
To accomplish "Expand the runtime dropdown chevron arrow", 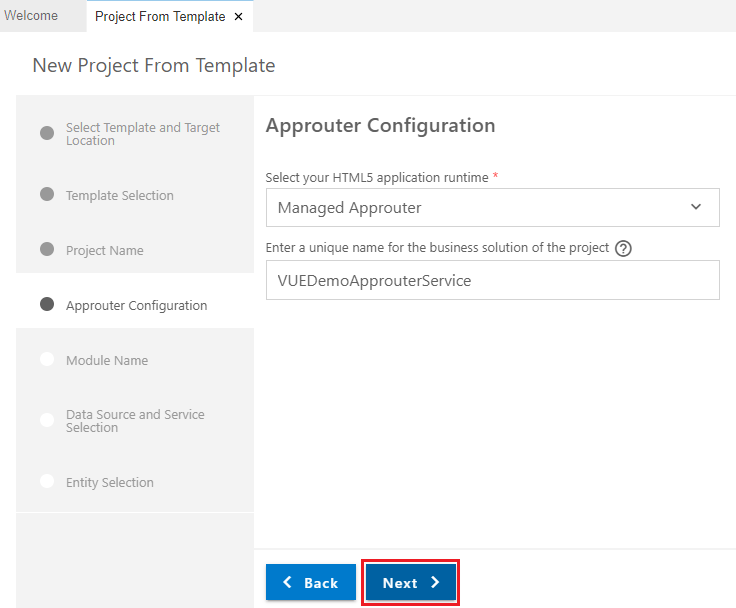I will click(x=696, y=207).
